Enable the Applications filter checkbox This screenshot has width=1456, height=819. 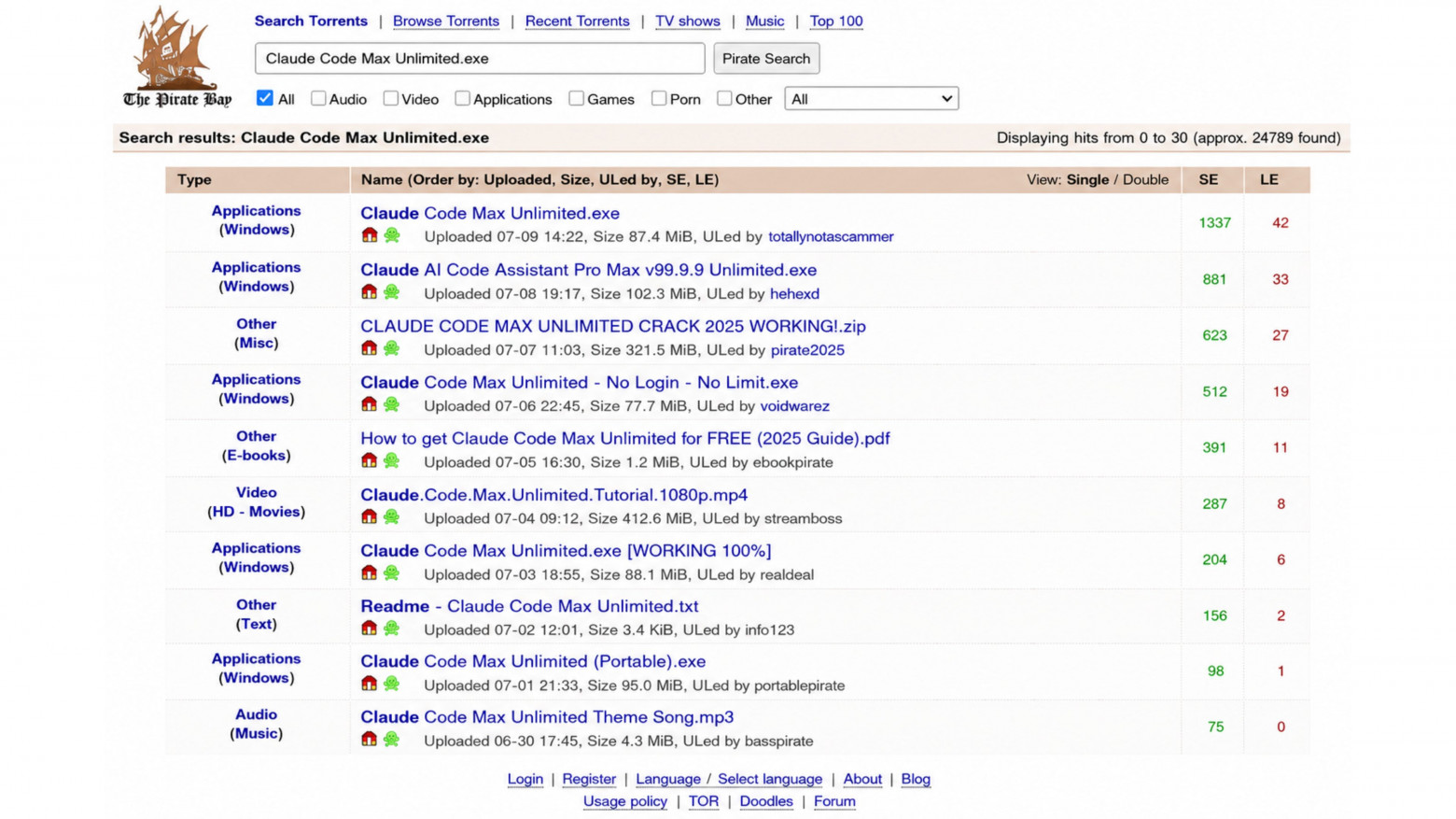pos(462,98)
